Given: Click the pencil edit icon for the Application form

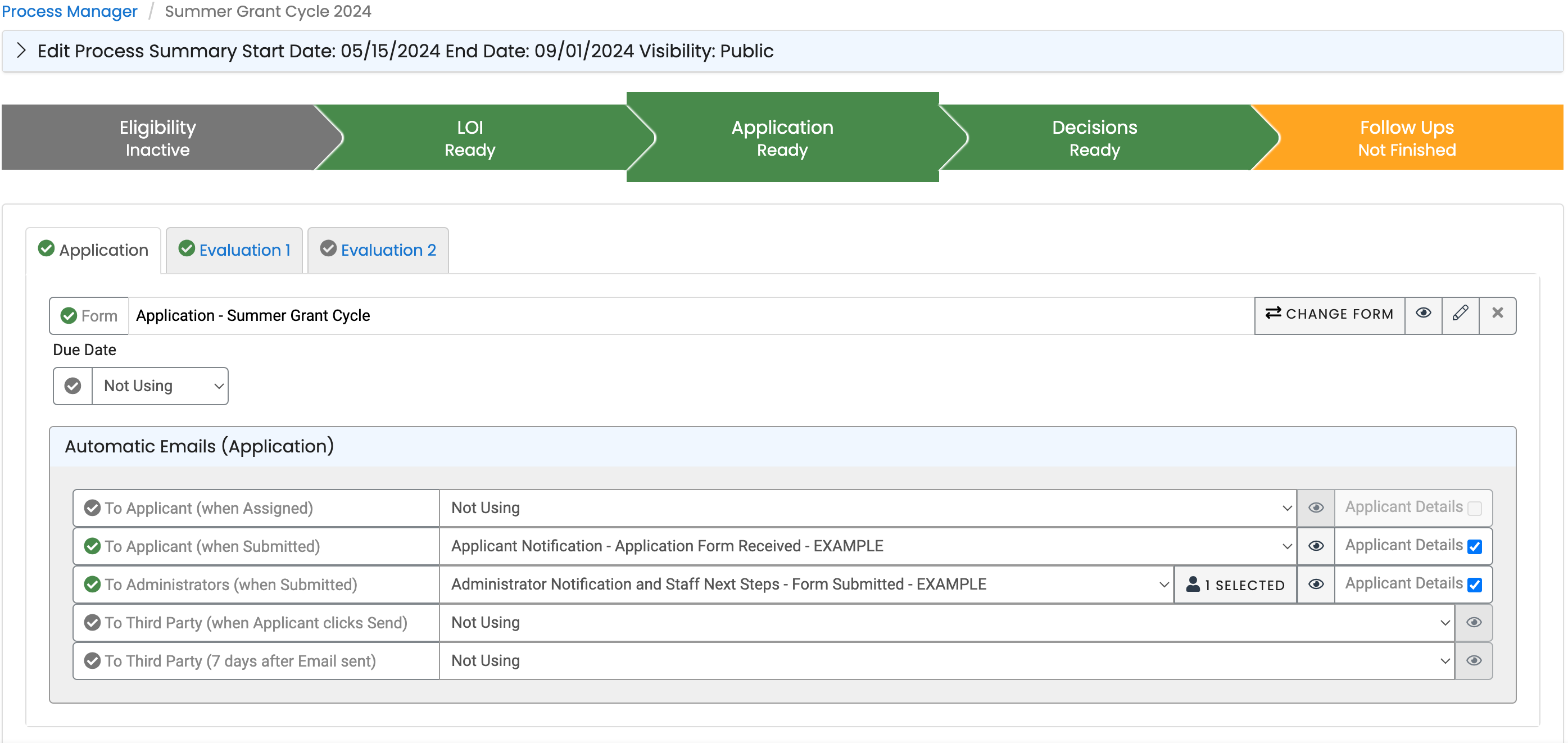Looking at the screenshot, I should click(1461, 315).
